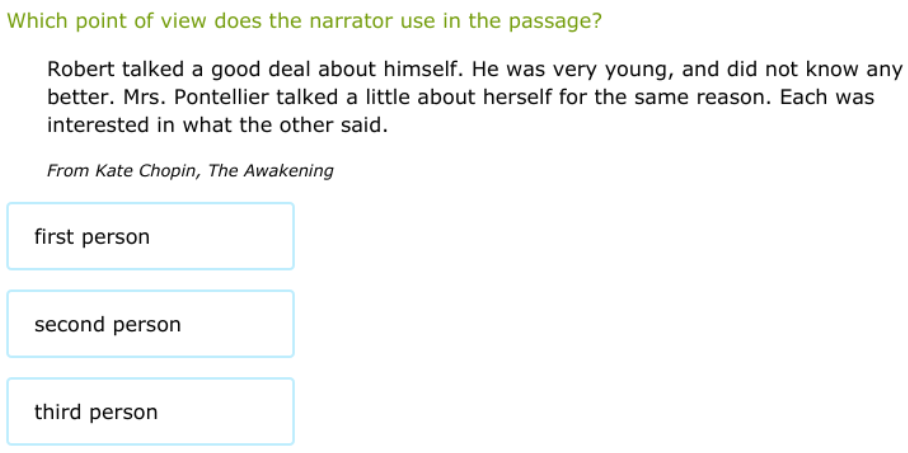
Task: Choose the "second person" answer box
Action: coord(150,325)
